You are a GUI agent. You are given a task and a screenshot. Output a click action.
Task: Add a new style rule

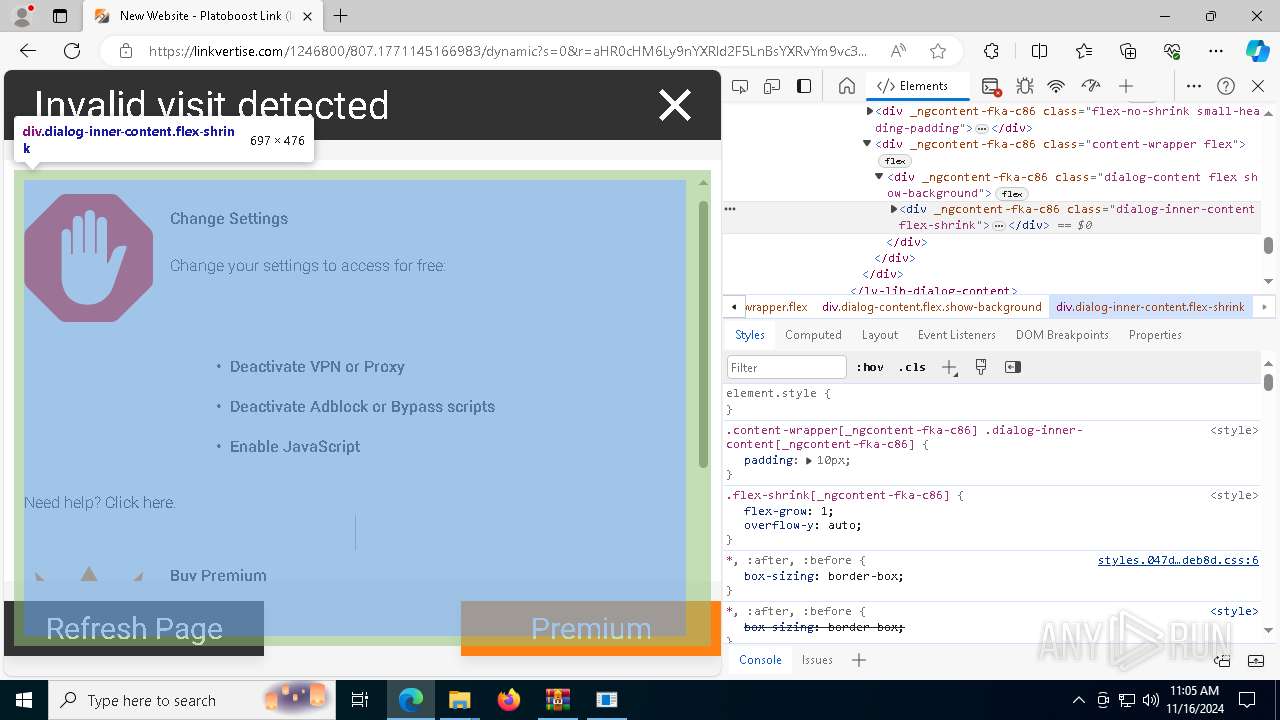pos(949,367)
